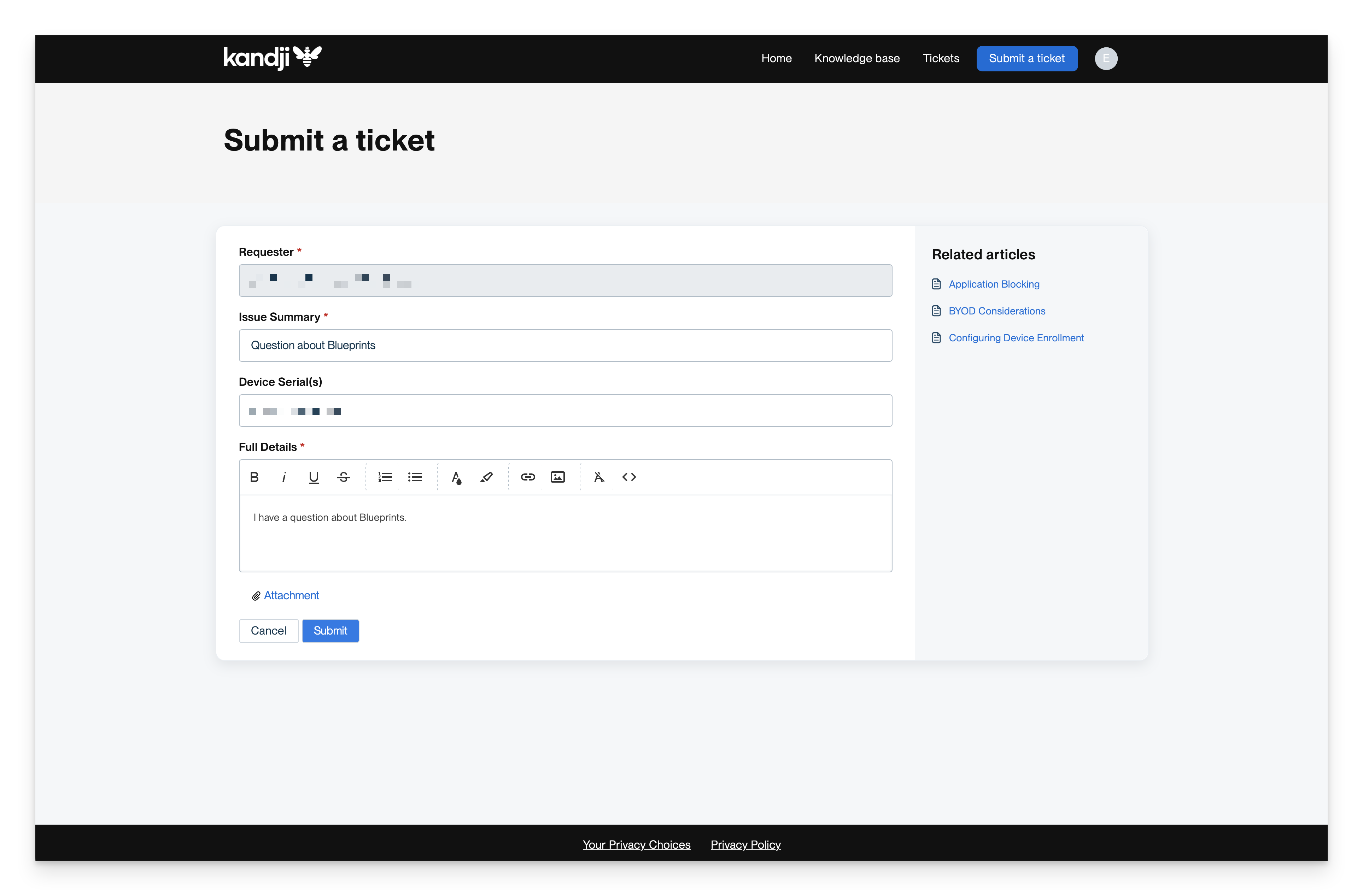The image size is (1363, 896).
Task: Toggle italic formatting
Action: (x=284, y=477)
